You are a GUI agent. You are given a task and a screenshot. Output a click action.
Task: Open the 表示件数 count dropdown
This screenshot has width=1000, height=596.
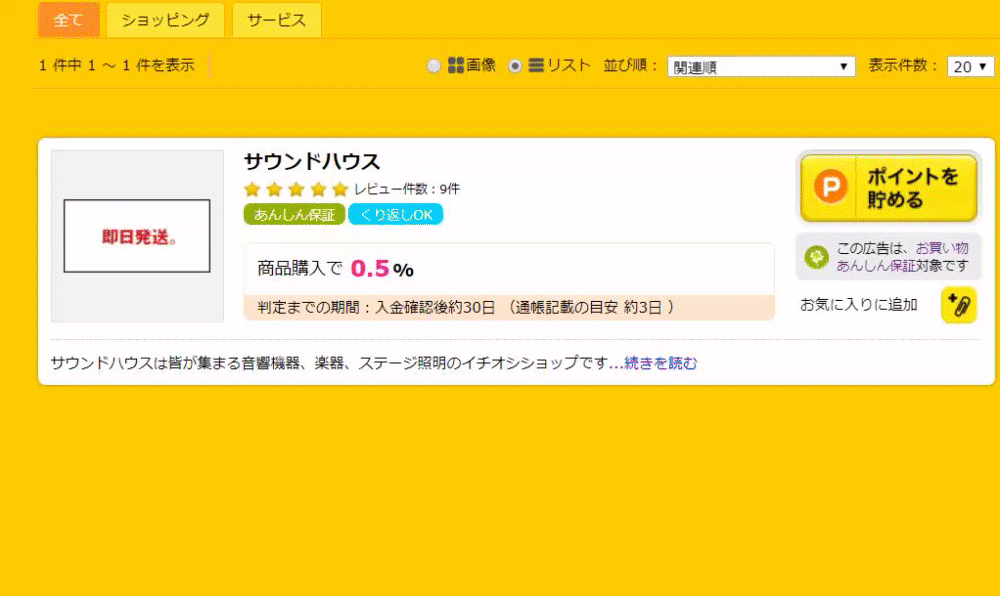[970, 66]
